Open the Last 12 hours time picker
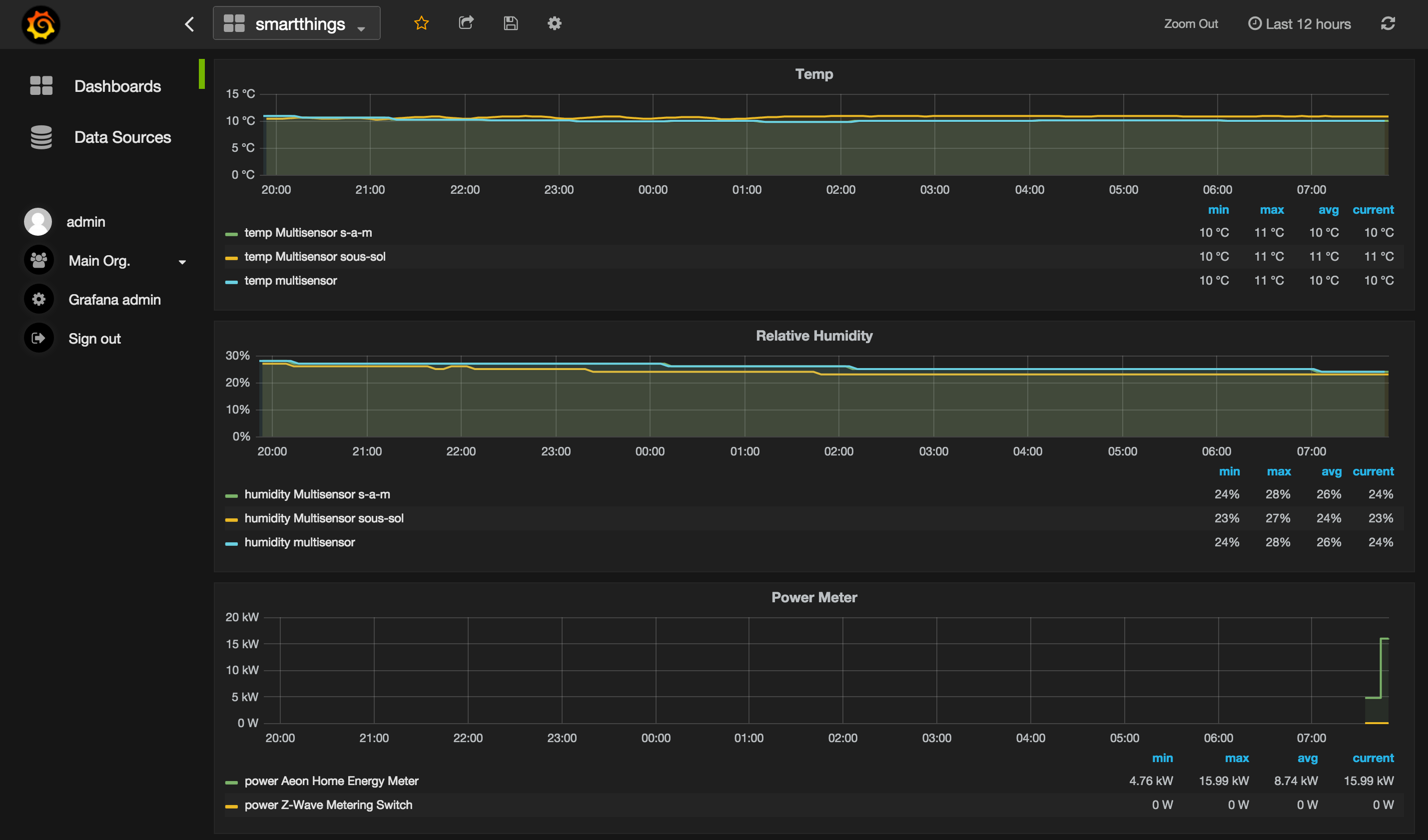The width and height of the screenshot is (1428, 840). [1300, 24]
